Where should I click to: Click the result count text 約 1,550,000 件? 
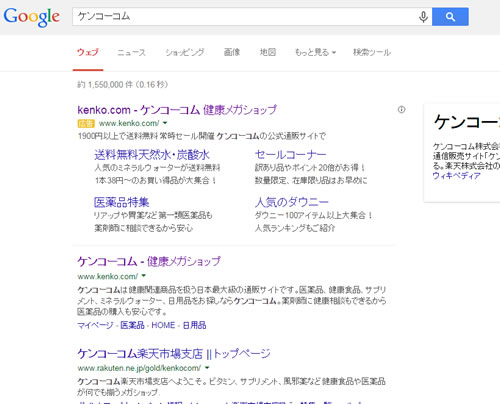pyautogui.click(x=106, y=85)
